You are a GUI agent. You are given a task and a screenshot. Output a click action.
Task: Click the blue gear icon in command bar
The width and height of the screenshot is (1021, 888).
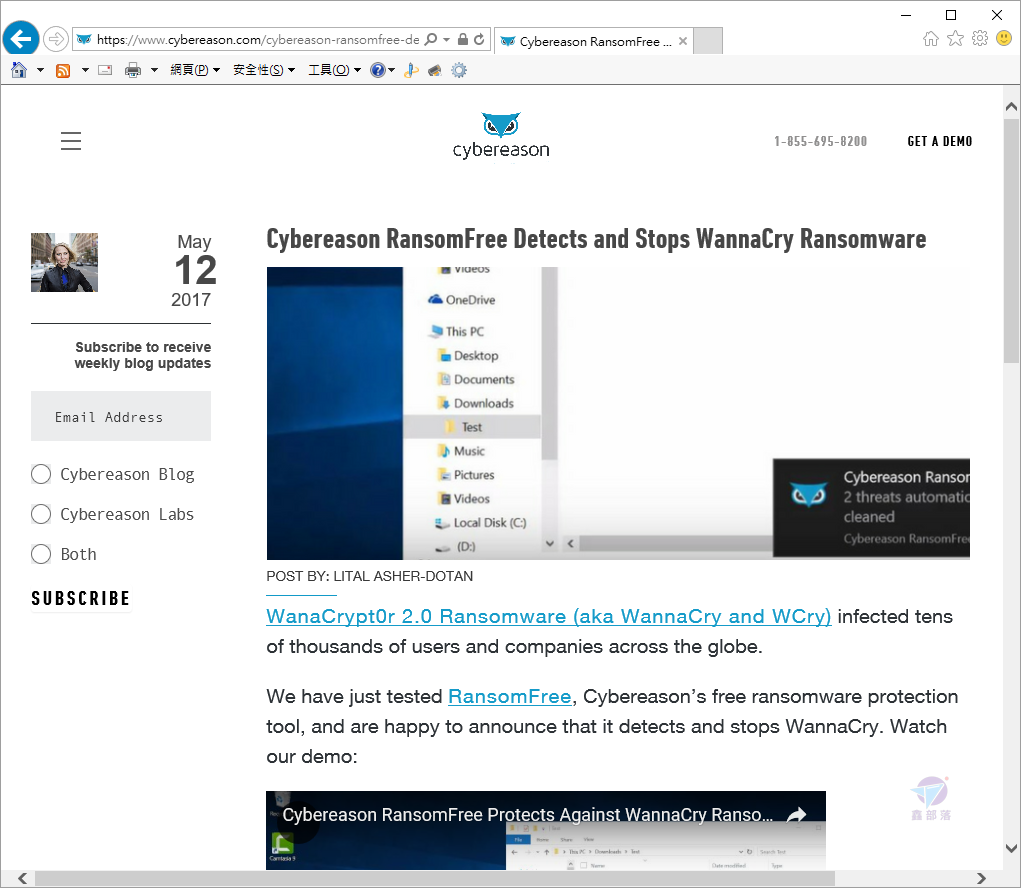click(x=459, y=70)
